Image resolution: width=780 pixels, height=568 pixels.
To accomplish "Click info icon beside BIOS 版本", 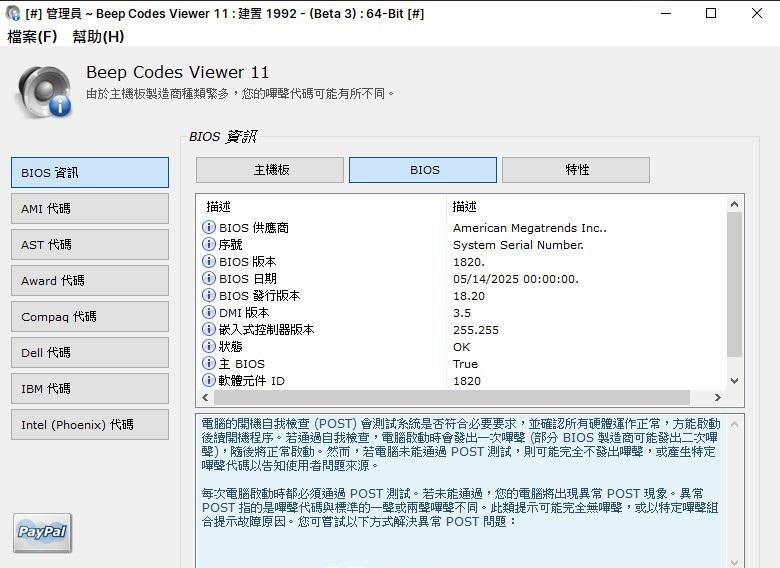I will pyautogui.click(x=209, y=262).
